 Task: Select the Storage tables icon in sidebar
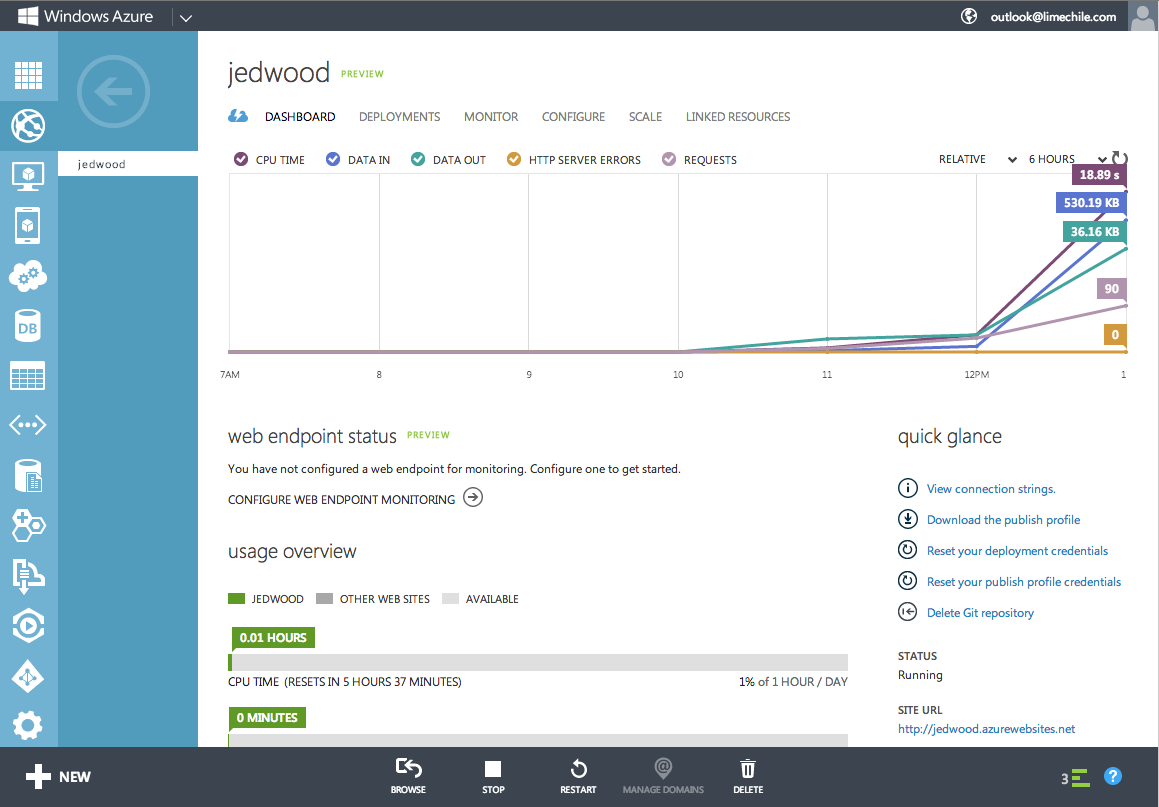[x=28, y=375]
